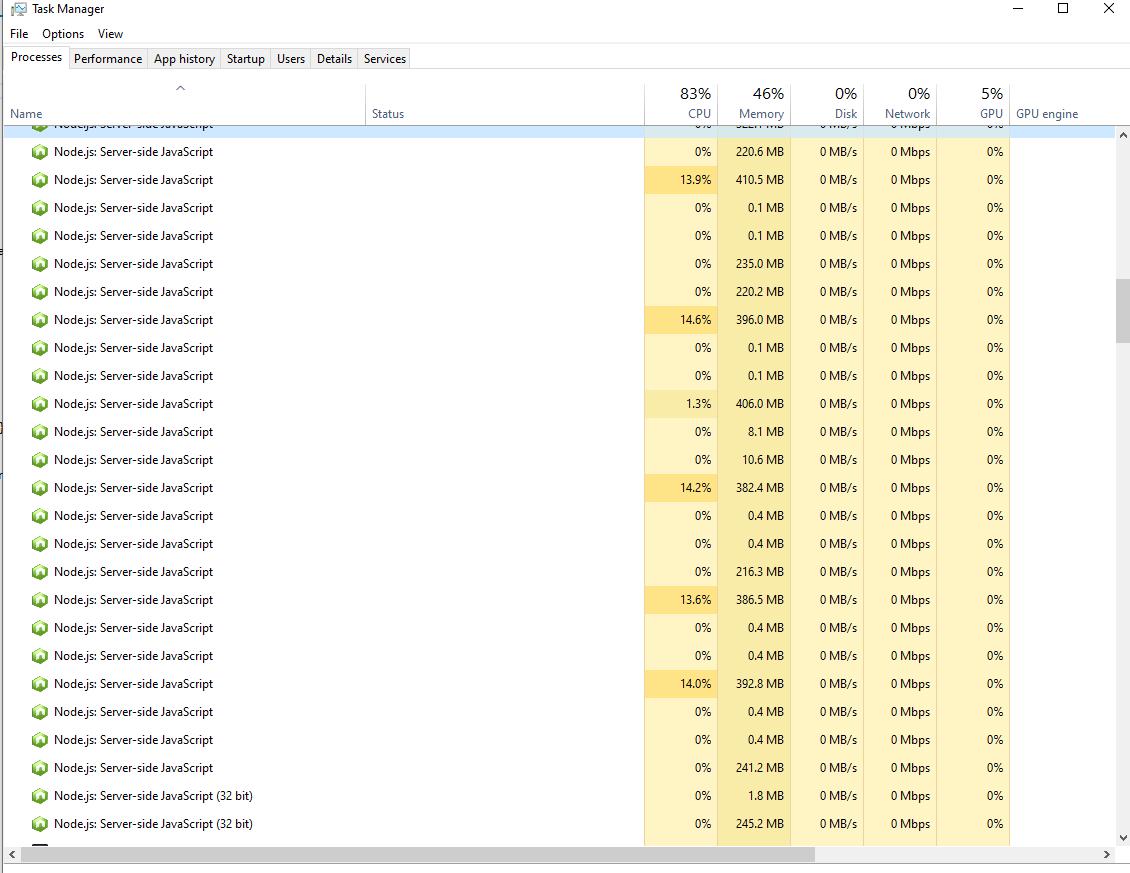Open the Options menu

63,34
